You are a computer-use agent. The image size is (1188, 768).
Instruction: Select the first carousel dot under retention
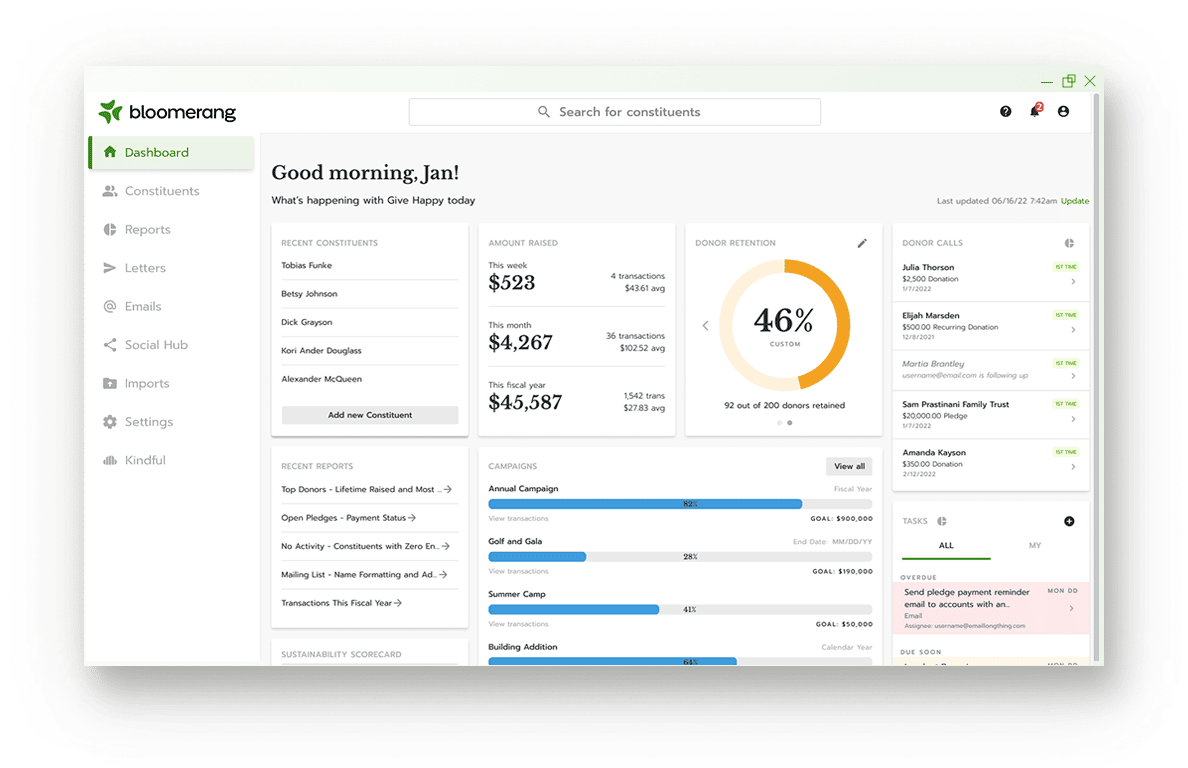pos(780,423)
